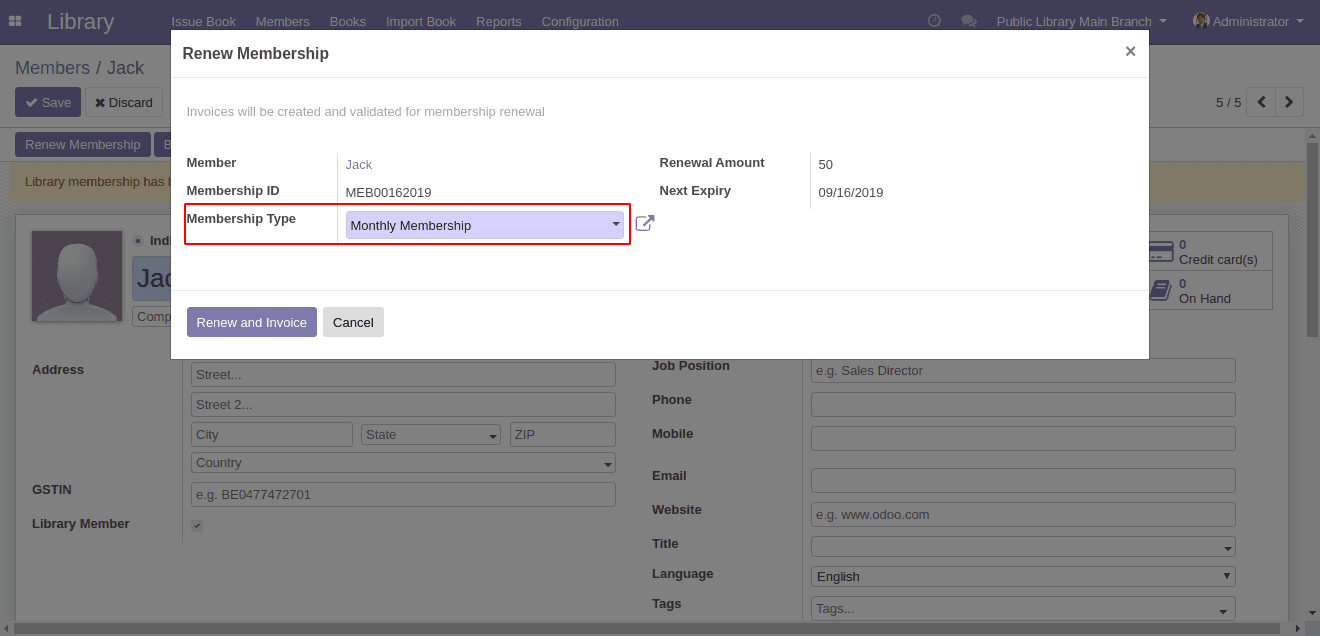Toggle the Library Member checkbox
This screenshot has width=1320, height=636.
(x=197, y=525)
